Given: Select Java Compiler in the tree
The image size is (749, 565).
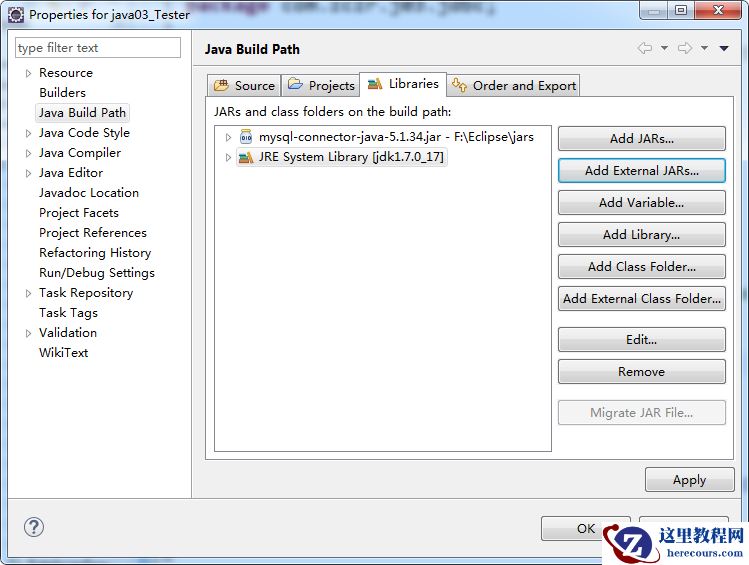Looking at the screenshot, I should pyautogui.click(x=80, y=153).
